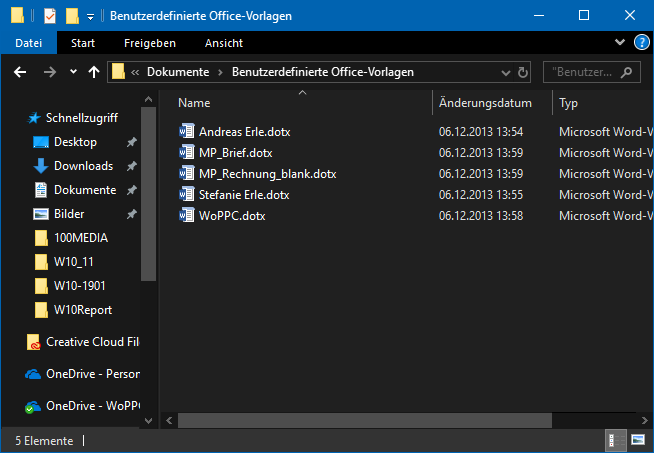The height and width of the screenshot is (453, 654).
Task: Switch to Details view in status bar
Action: [616, 440]
